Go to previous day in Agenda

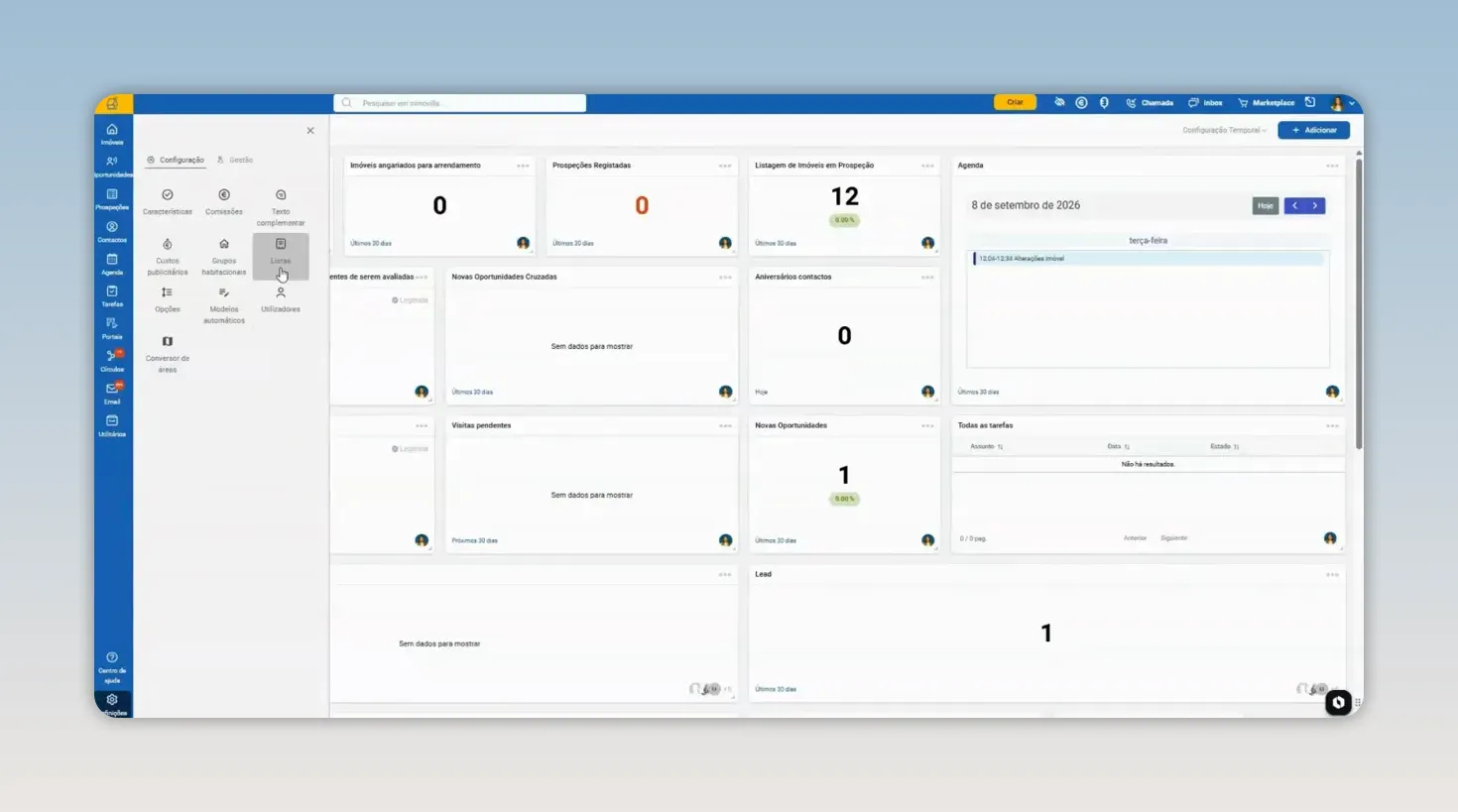(1294, 205)
